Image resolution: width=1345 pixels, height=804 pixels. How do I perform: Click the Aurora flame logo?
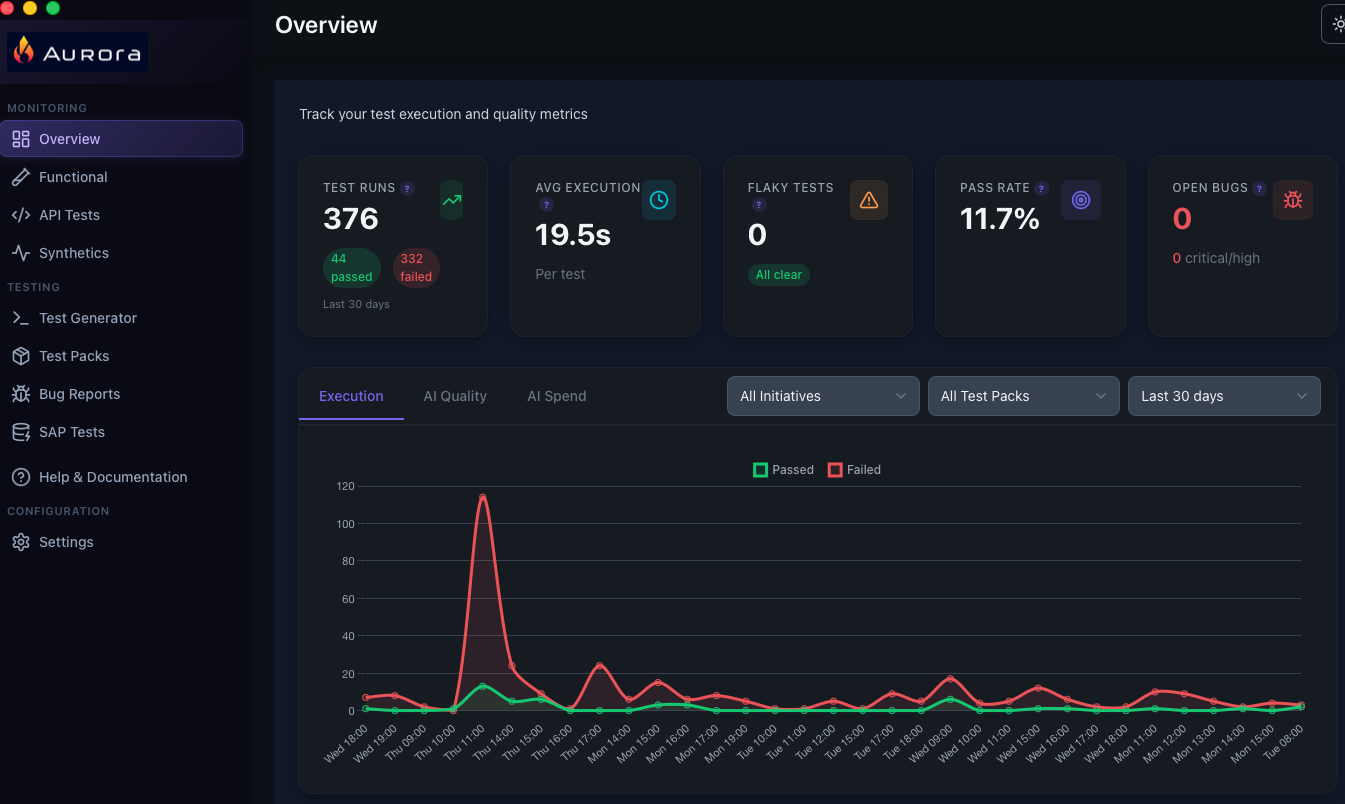pos(77,53)
